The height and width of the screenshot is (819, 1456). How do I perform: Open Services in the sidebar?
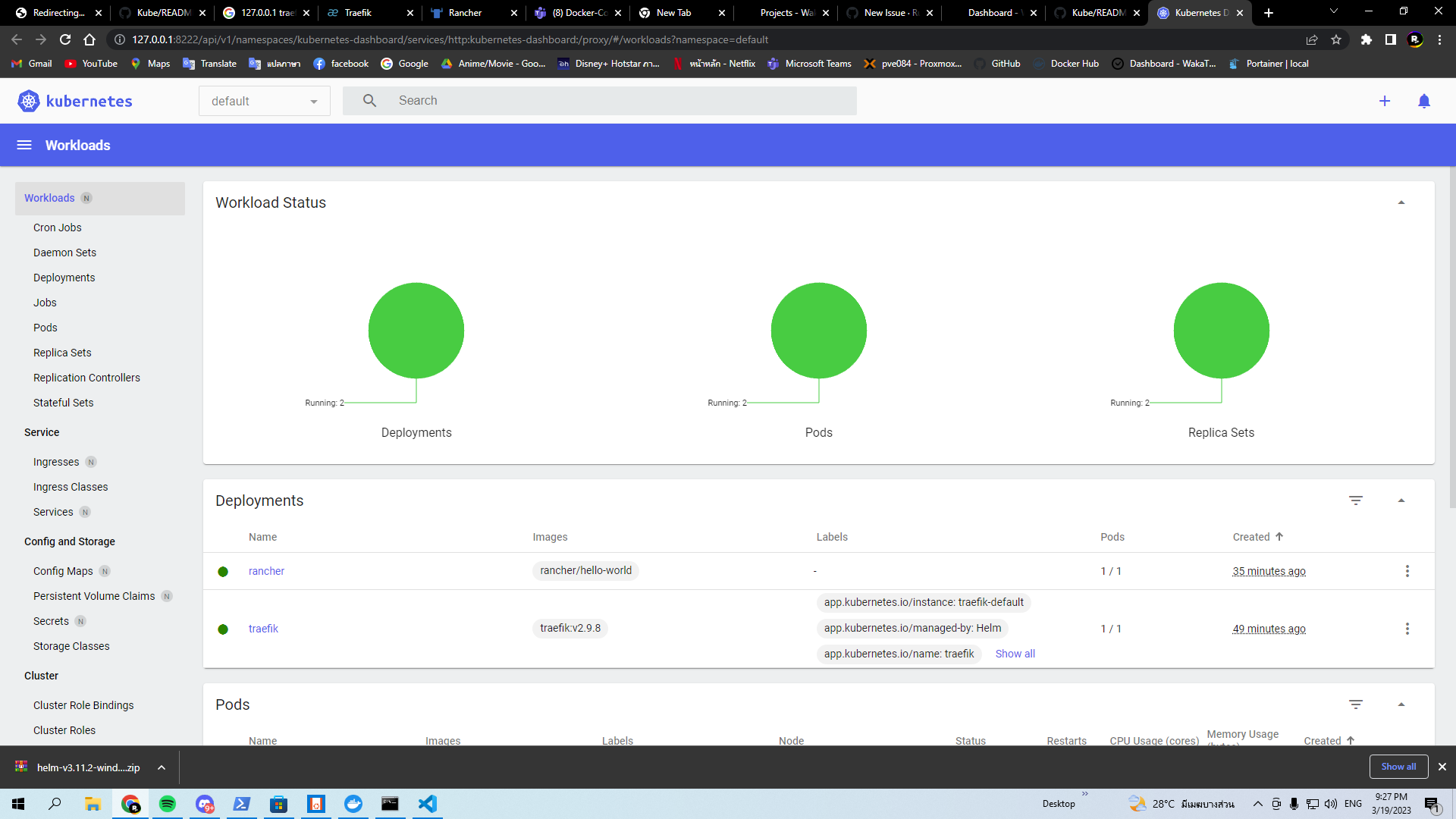[53, 512]
